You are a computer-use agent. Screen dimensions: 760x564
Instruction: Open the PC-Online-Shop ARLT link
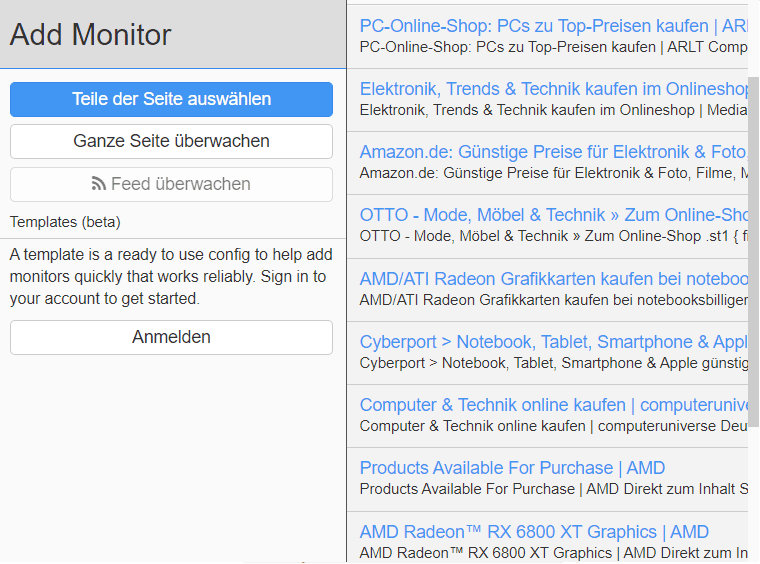(554, 26)
